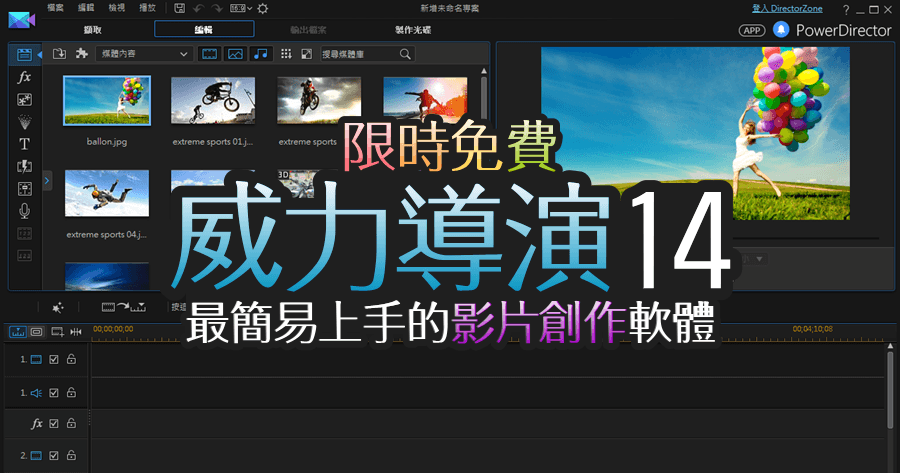
Task: Uncheck video track 1 enable checkbox
Action: 54,359
